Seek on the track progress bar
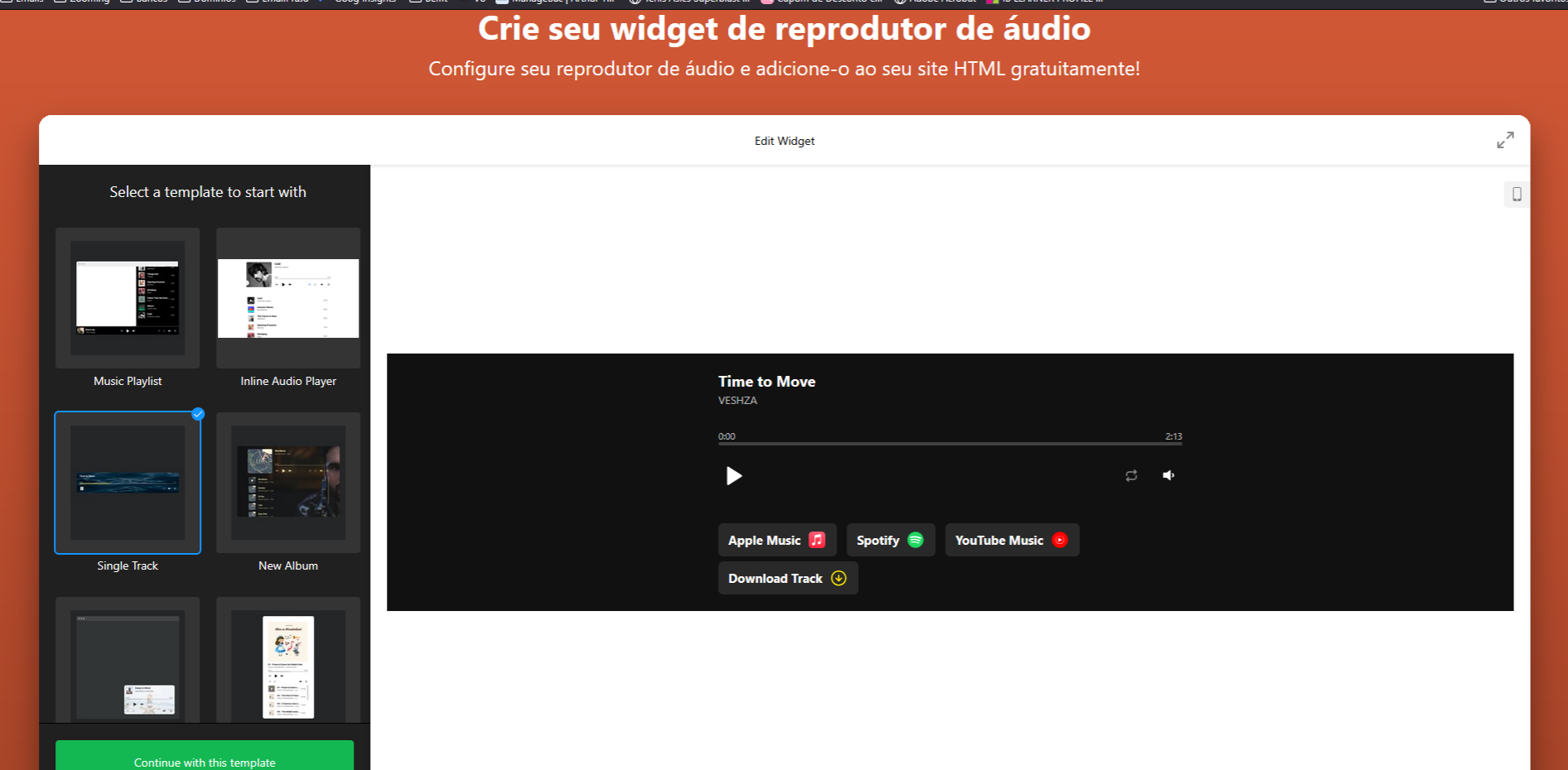 click(x=950, y=444)
